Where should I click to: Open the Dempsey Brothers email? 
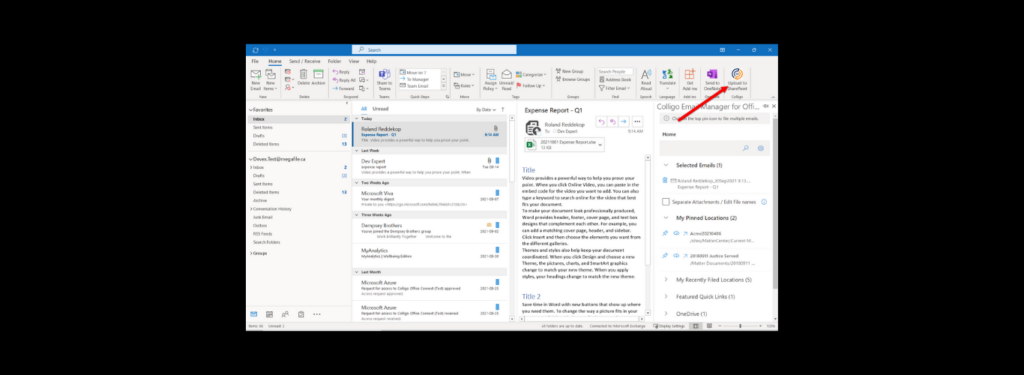tap(430, 232)
